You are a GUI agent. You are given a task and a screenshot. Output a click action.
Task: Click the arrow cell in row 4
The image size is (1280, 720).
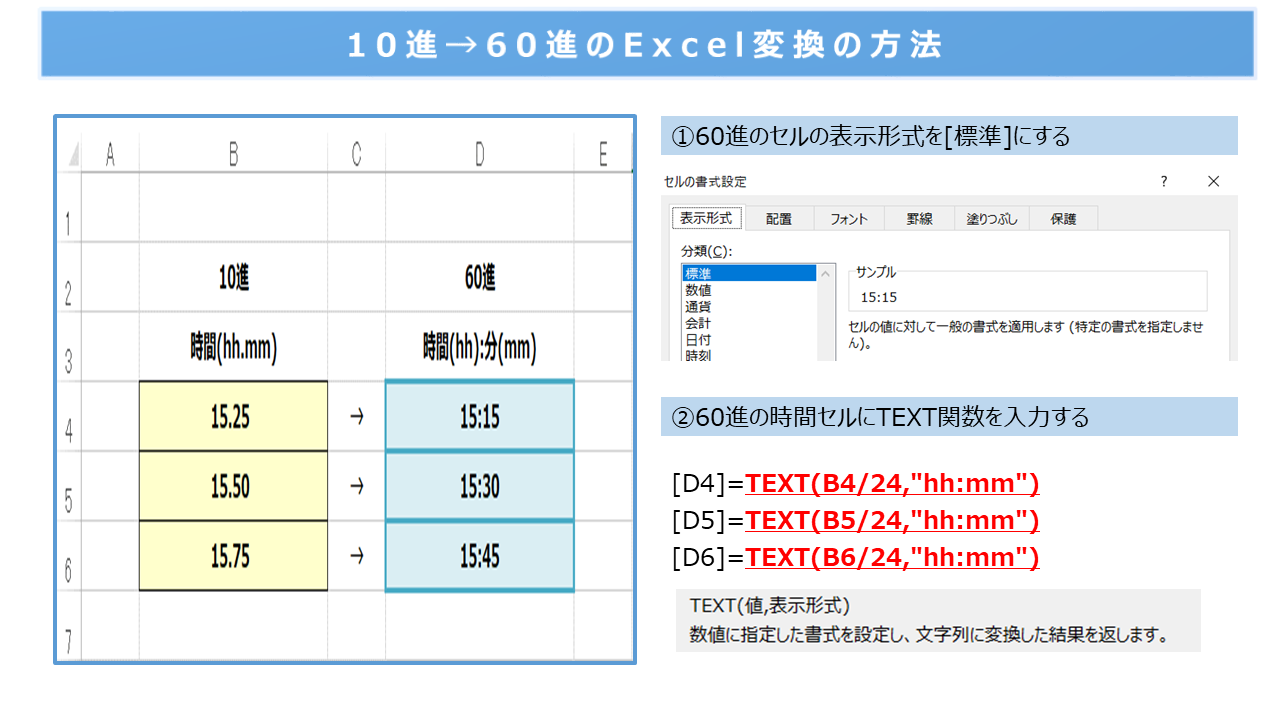coord(356,416)
